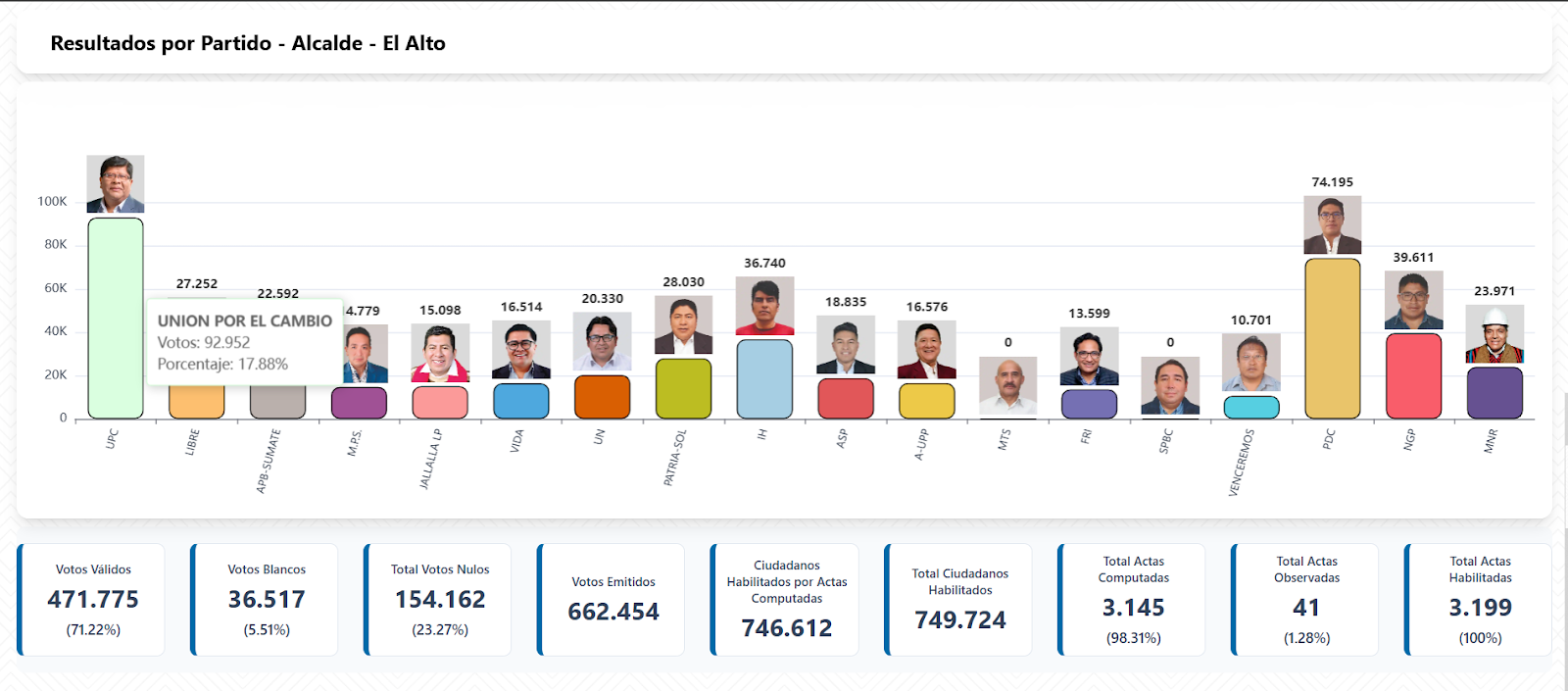Click the APB-SUMATE axis label

(x=269, y=461)
